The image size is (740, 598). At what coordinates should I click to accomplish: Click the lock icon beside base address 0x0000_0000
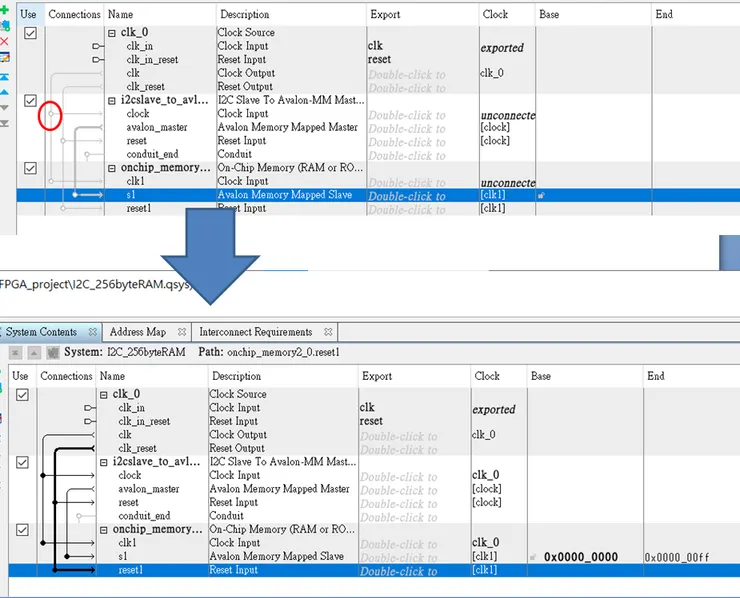point(533,557)
